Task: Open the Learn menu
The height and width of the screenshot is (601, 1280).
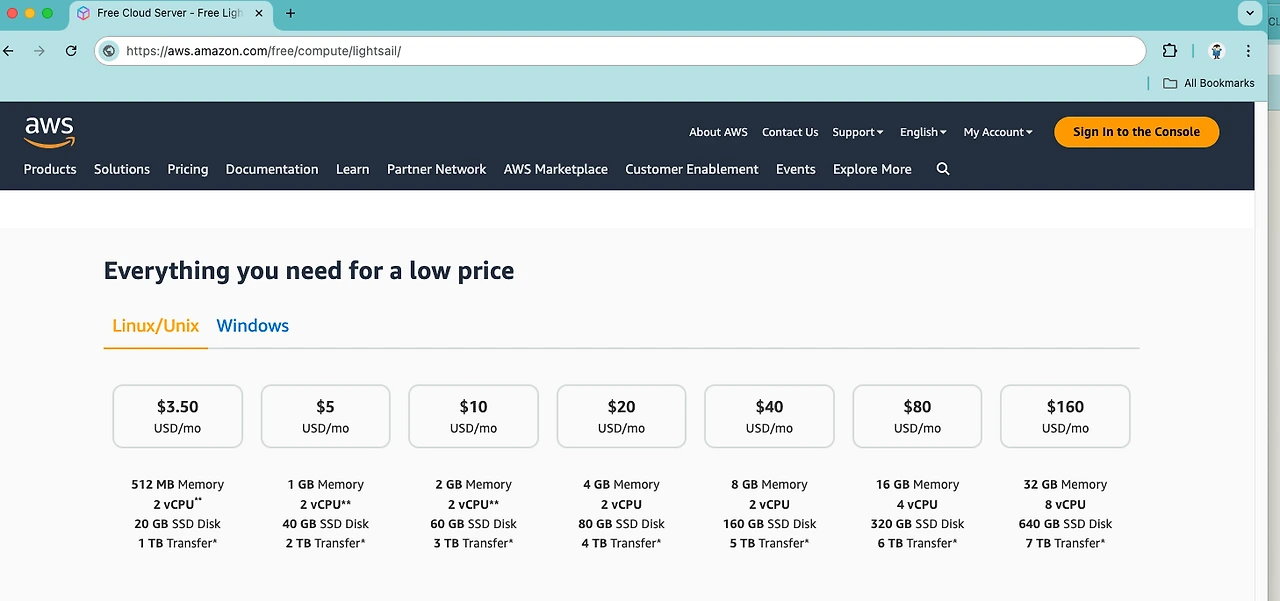Action: coord(352,169)
